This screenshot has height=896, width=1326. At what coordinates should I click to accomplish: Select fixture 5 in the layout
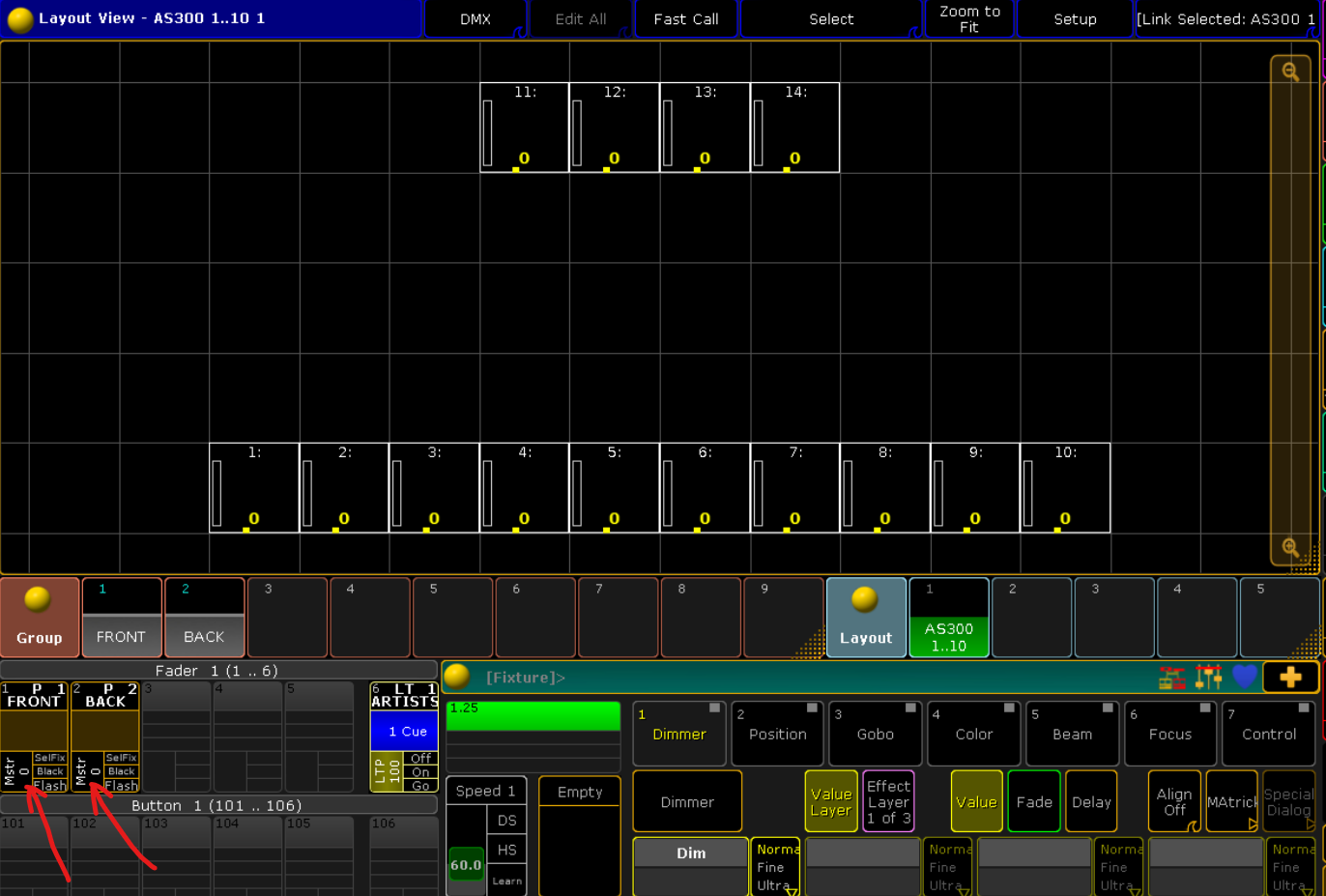(615, 488)
